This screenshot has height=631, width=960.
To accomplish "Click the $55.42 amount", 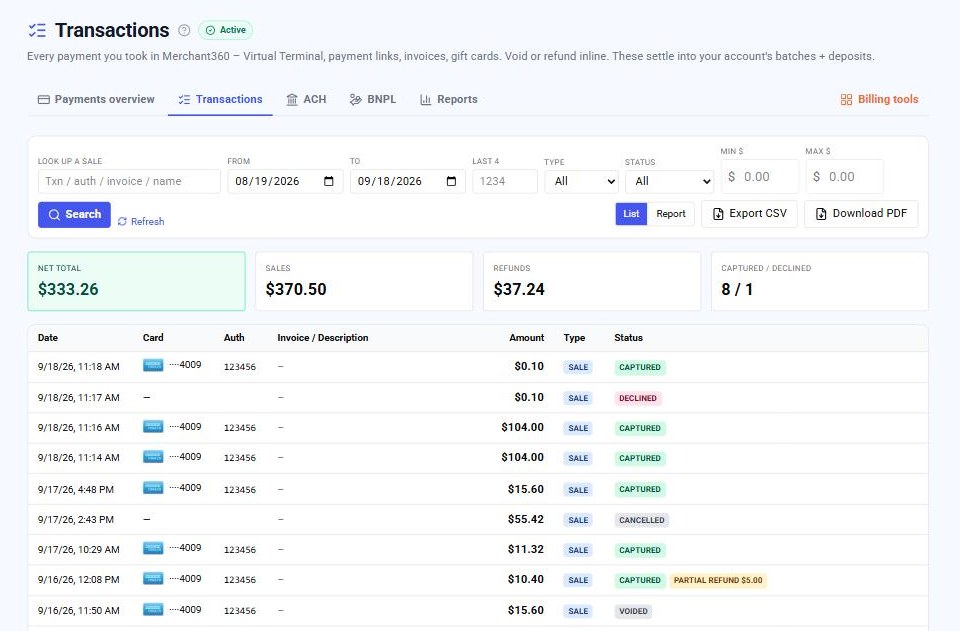I will coord(525,519).
